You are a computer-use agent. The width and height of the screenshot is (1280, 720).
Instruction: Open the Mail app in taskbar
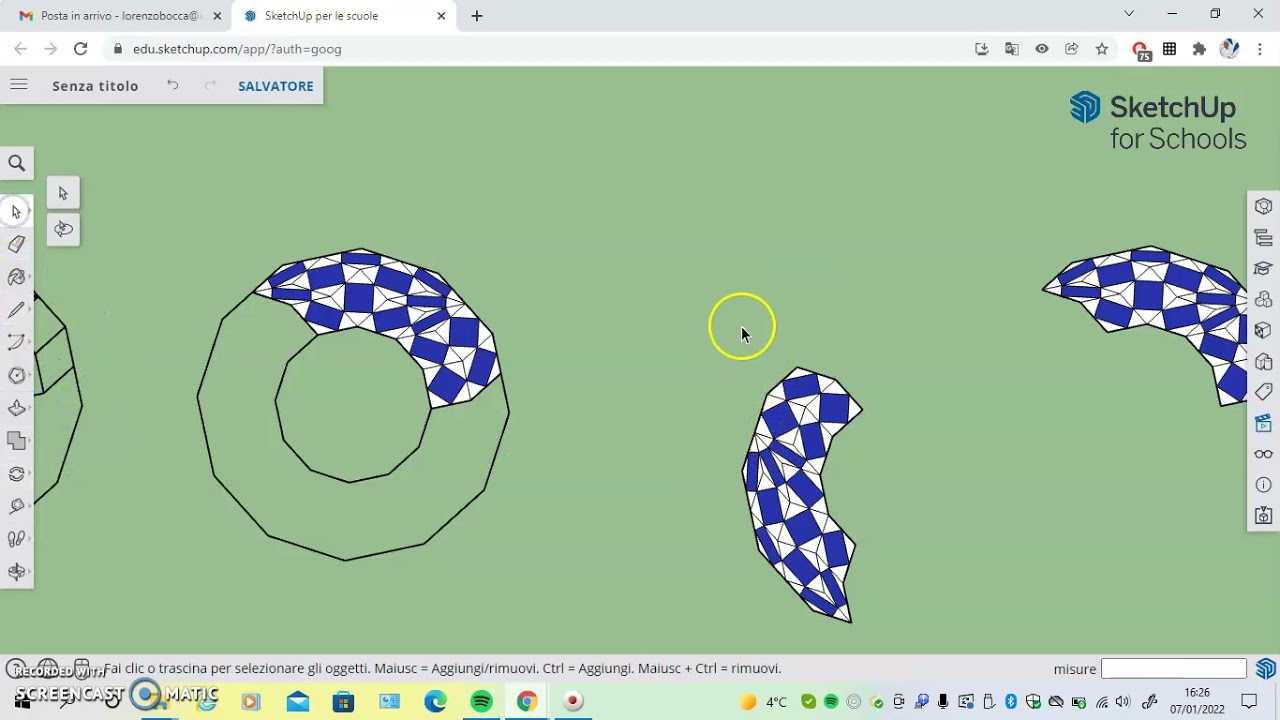(298, 701)
